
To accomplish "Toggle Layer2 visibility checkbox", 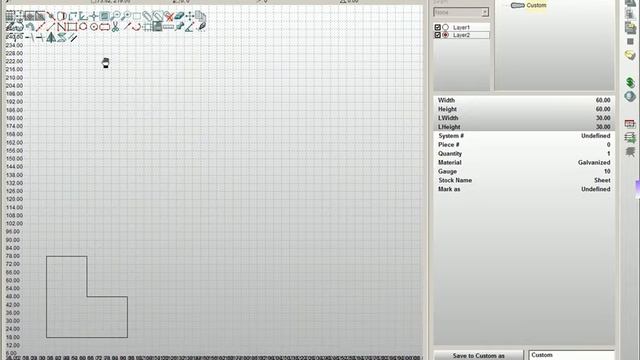I will pyautogui.click(x=438, y=35).
